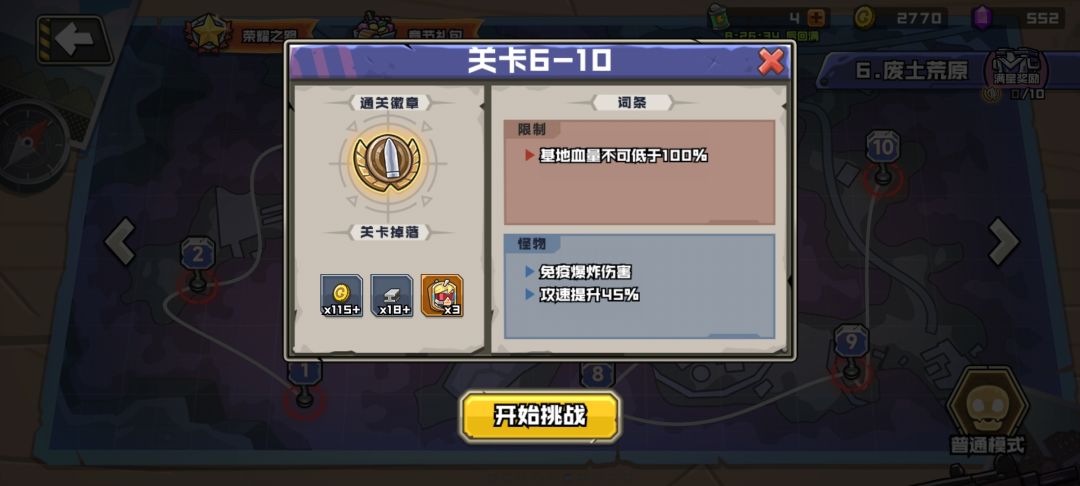Tap the metal ingot drop reward
Viewport: 1080px width, 486px height.
click(392, 295)
